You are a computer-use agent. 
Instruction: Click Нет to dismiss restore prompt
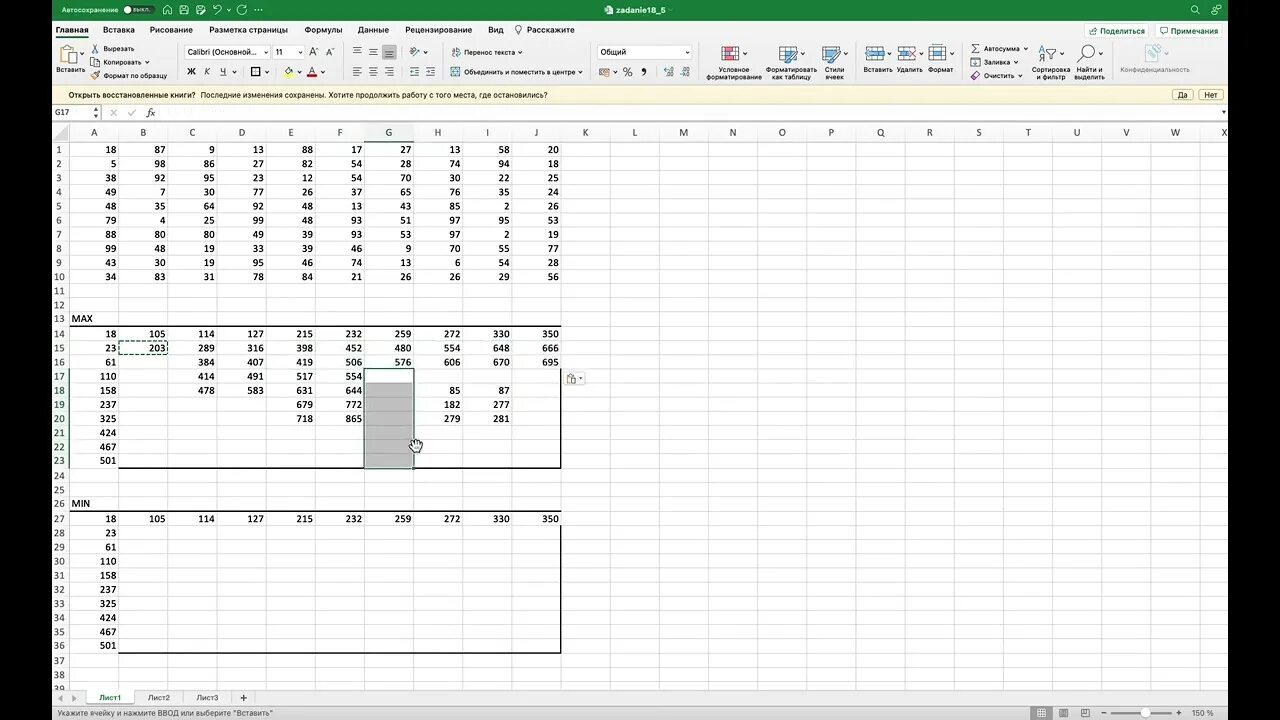(1211, 95)
